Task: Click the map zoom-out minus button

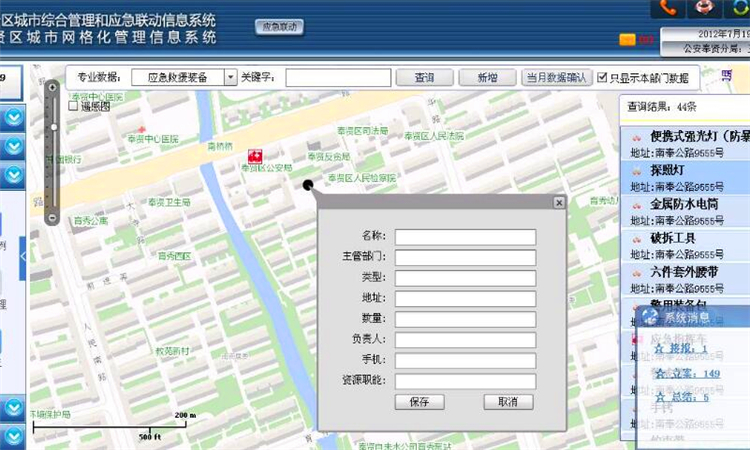Action: [x=52, y=218]
